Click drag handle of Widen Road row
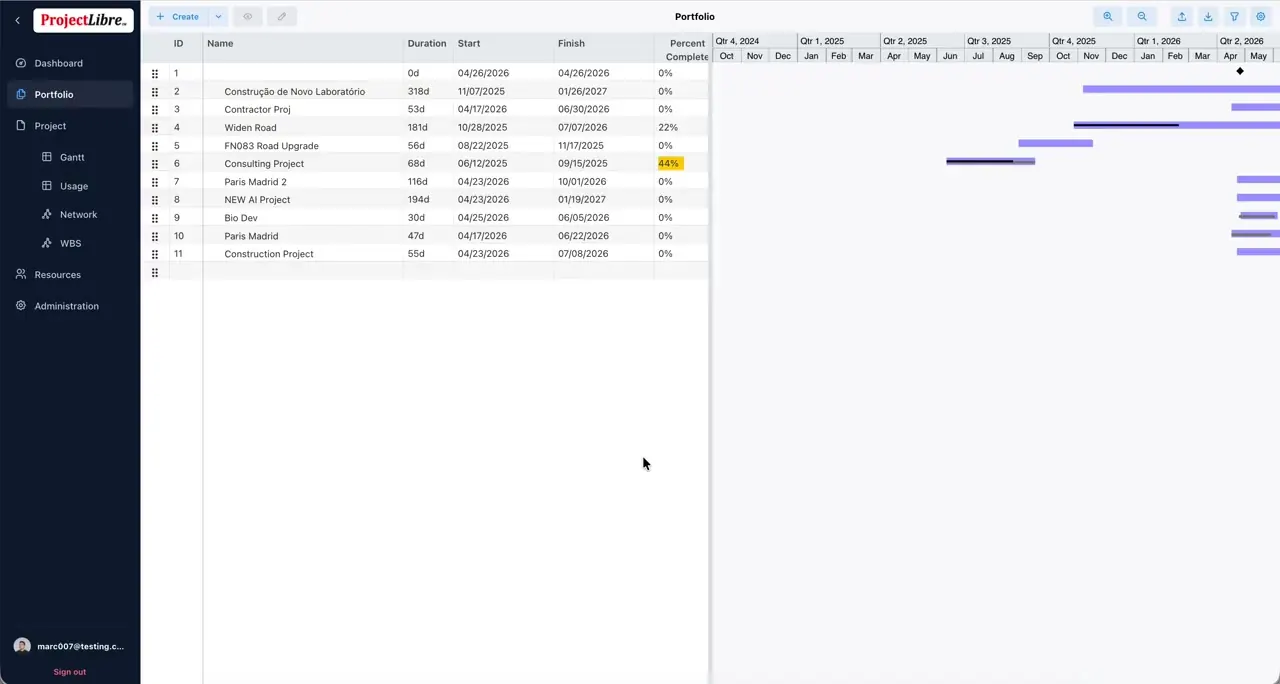Image resolution: width=1280 pixels, height=684 pixels. (x=155, y=127)
